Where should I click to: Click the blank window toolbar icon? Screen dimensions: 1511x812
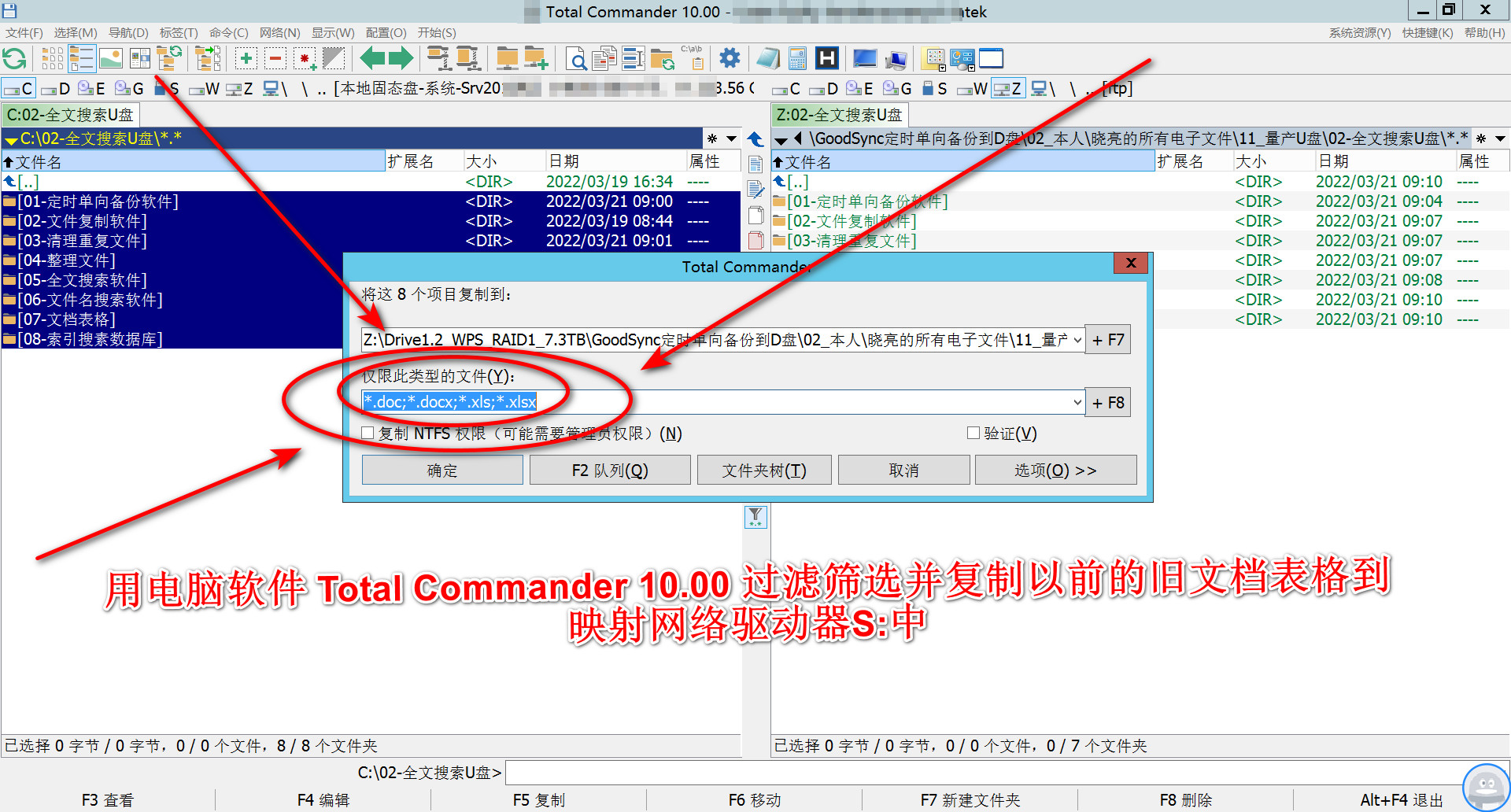pos(992,58)
